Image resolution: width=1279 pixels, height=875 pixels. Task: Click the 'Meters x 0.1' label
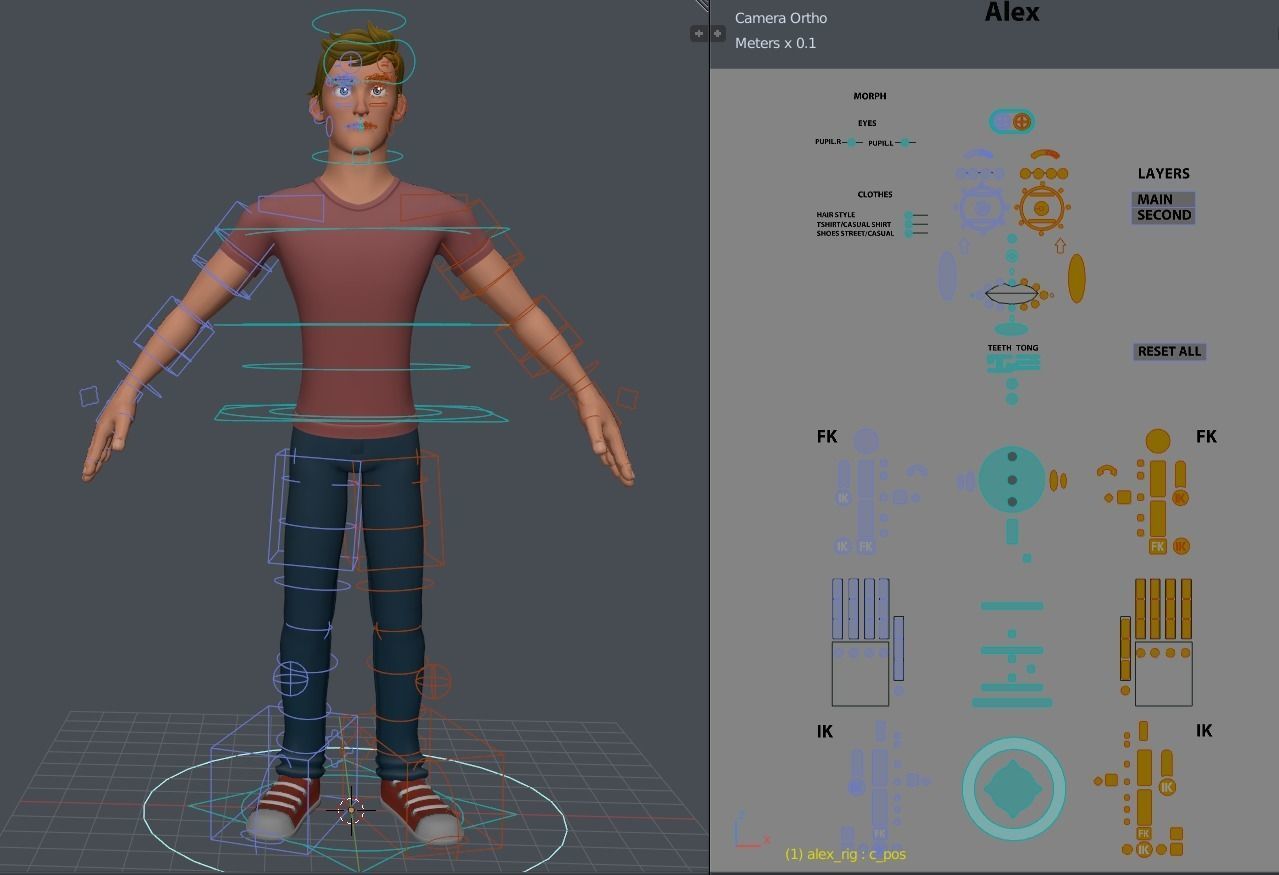click(x=775, y=43)
